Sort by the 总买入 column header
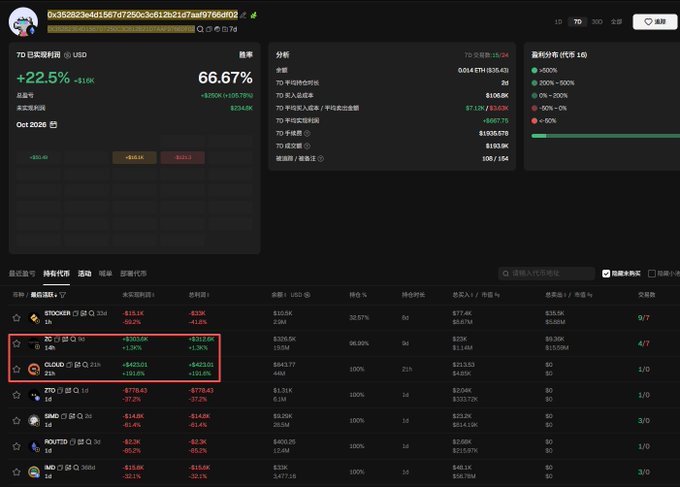The height and width of the screenshot is (487, 680). point(463,295)
